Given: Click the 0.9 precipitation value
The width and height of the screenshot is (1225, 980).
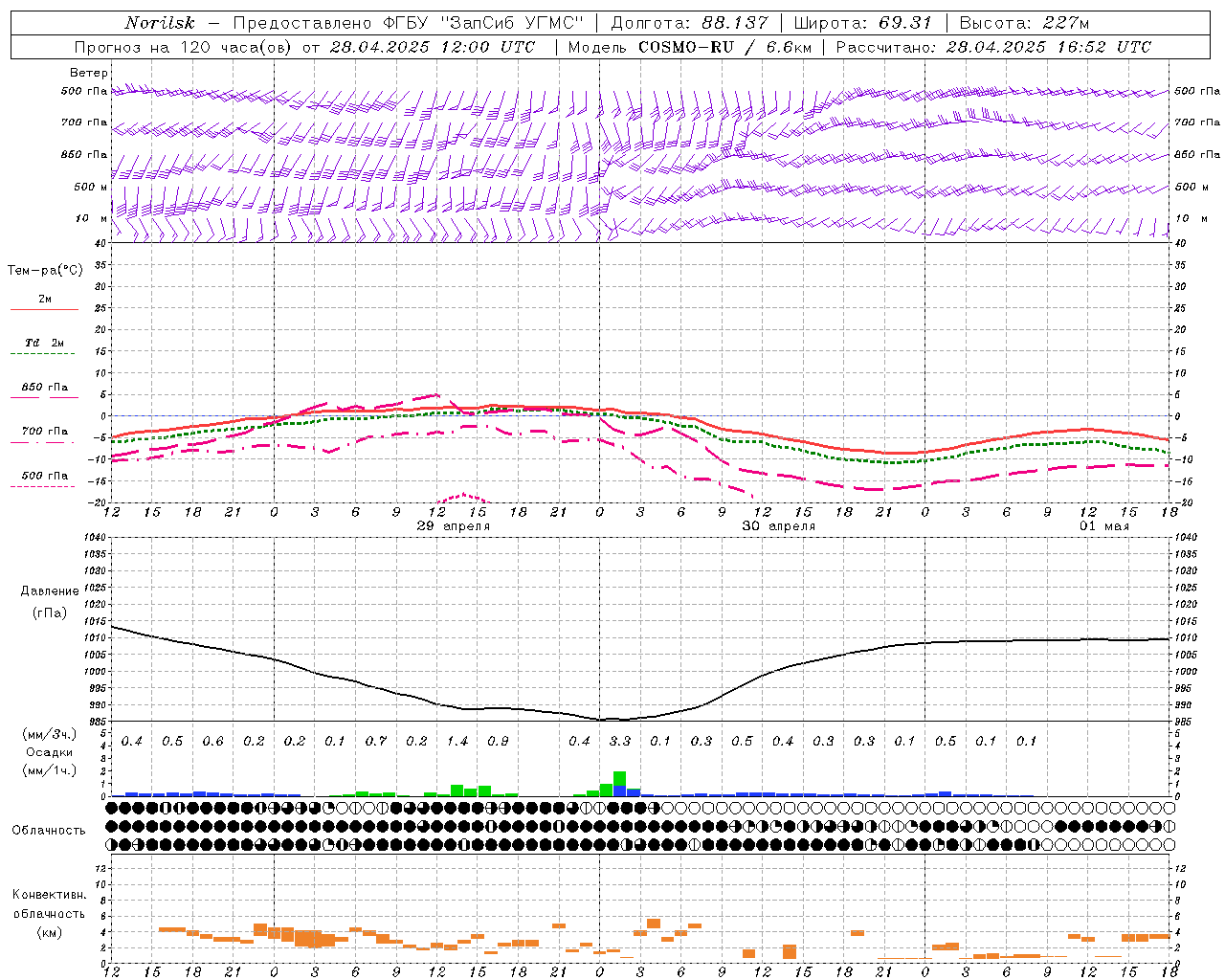Looking at the screenshot, I should (x=498, y=742).
